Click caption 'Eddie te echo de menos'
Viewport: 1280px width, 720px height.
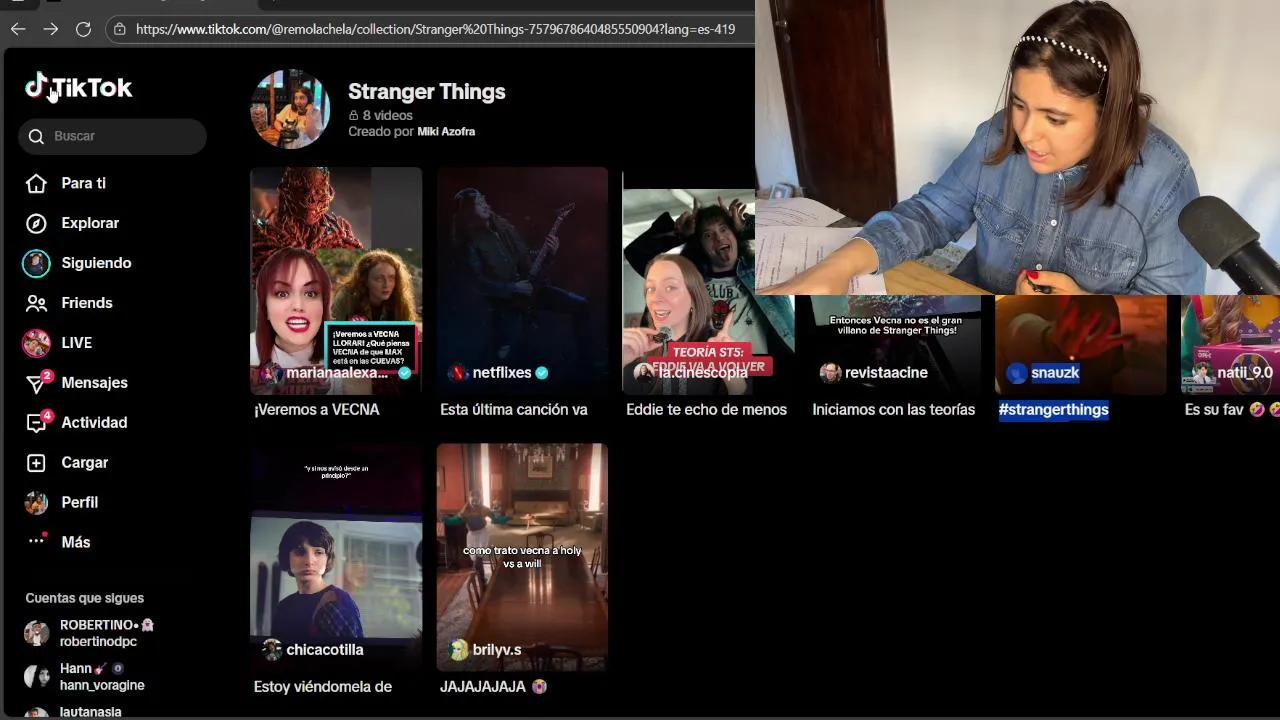(x=706, y=410)
